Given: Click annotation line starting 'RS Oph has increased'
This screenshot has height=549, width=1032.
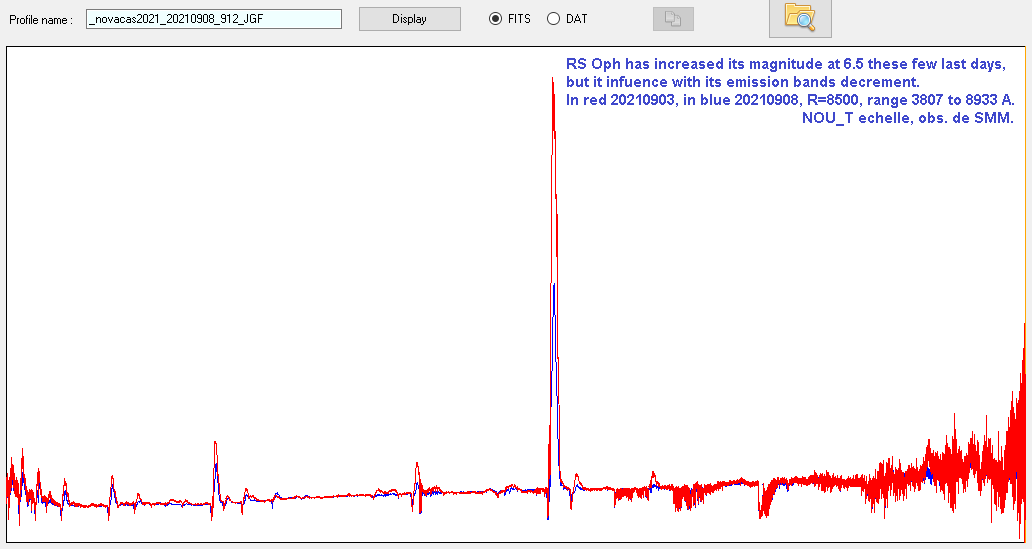Looking at the screenshot, I should pos(785,64).
